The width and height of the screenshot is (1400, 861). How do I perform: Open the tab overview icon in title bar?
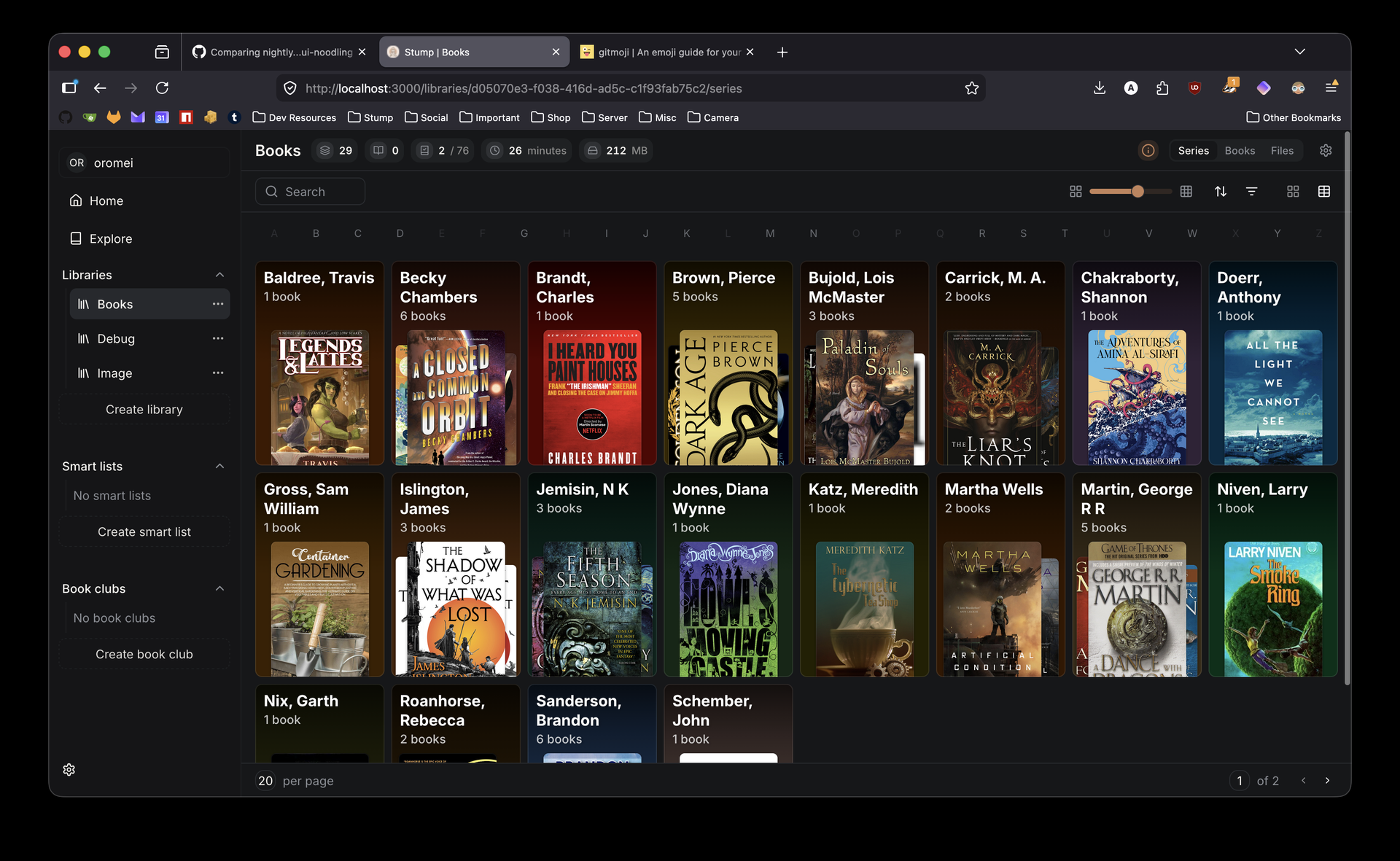(x=162, y=52)
